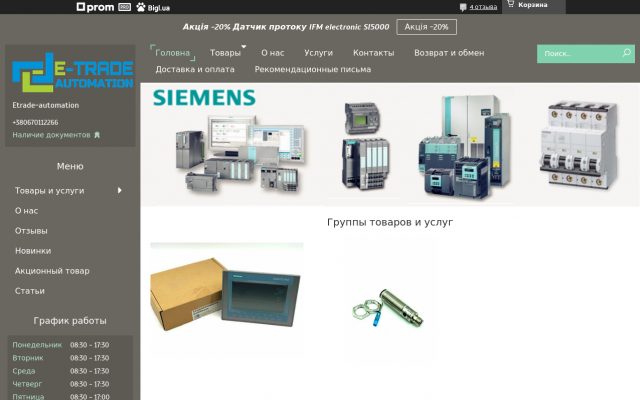The height and width of the screenshot is (400, 640).
Task: Open Услуги menu item
Action: pyautogui.click(x=318, y=53)
